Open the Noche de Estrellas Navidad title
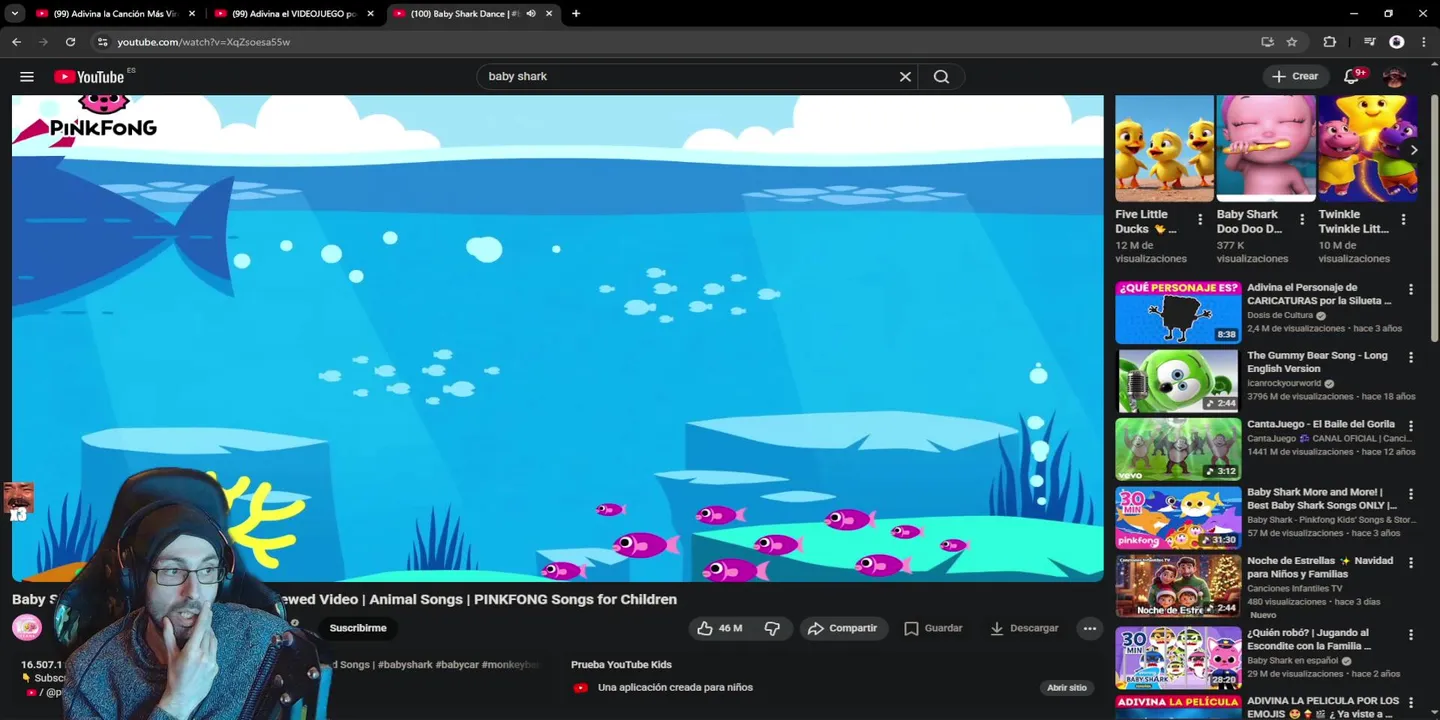This screenshot has height=720, width=1440. point(1320,567)
